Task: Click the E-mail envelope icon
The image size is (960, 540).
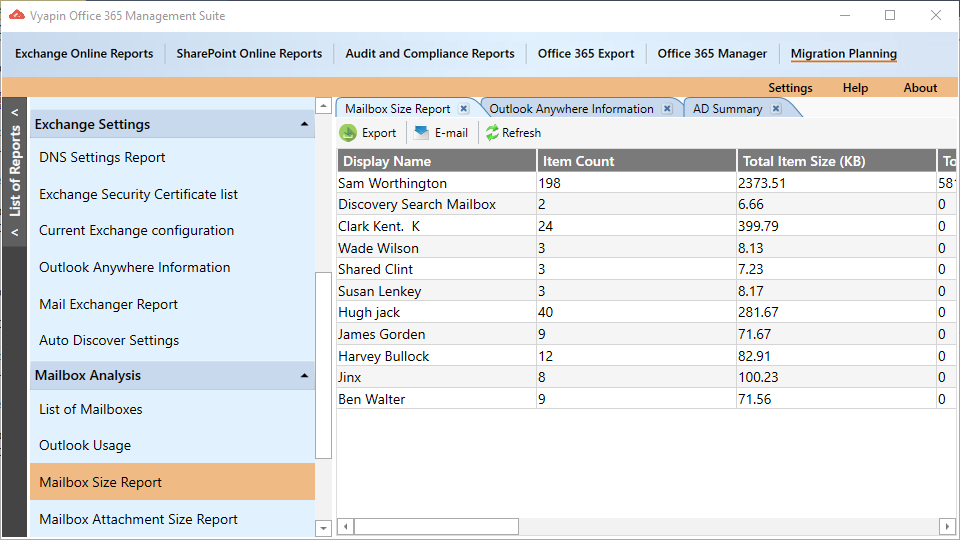Action: (421, 132)
